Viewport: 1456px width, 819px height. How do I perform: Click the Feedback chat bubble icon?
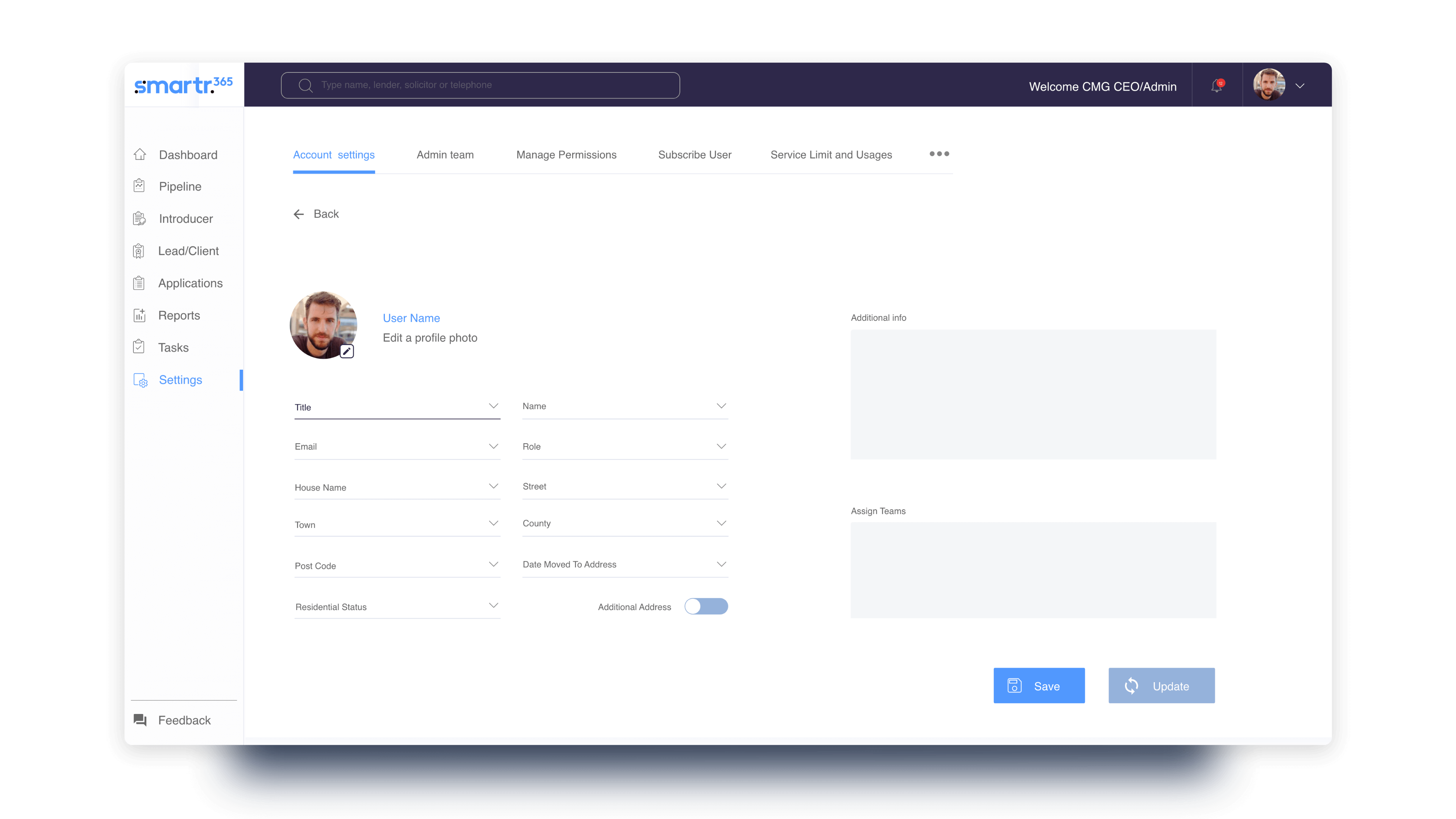click(140, 720)
